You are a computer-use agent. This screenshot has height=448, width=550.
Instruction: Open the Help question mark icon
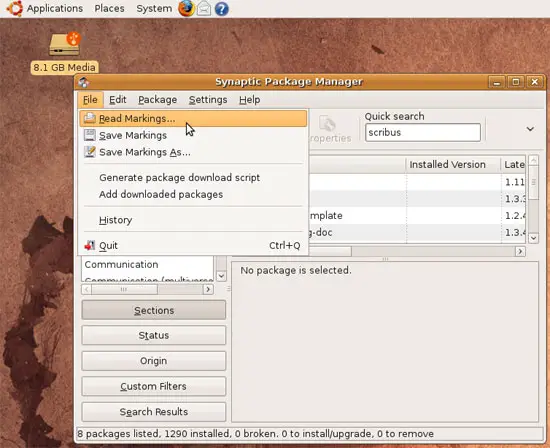tap(221, 8)
